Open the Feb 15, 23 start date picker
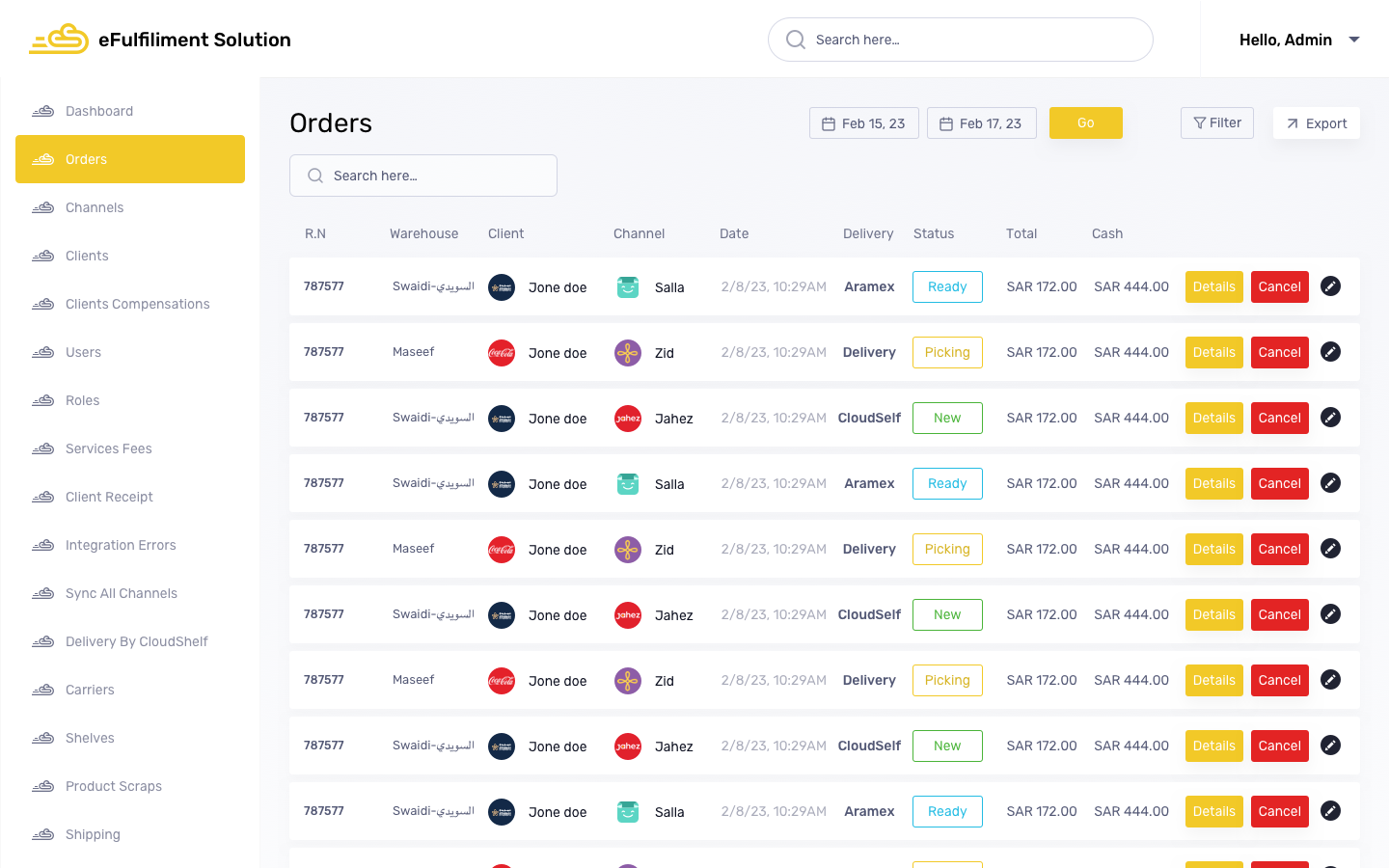 (863, 123)
